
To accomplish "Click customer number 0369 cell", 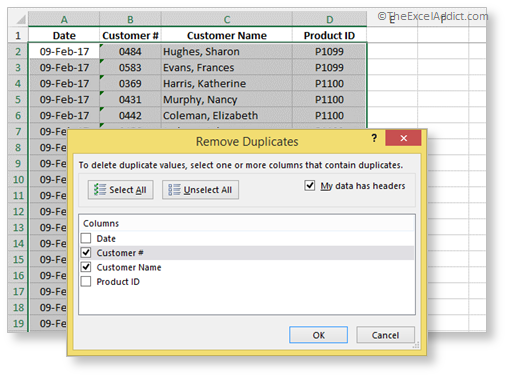I will coord(130,83).
